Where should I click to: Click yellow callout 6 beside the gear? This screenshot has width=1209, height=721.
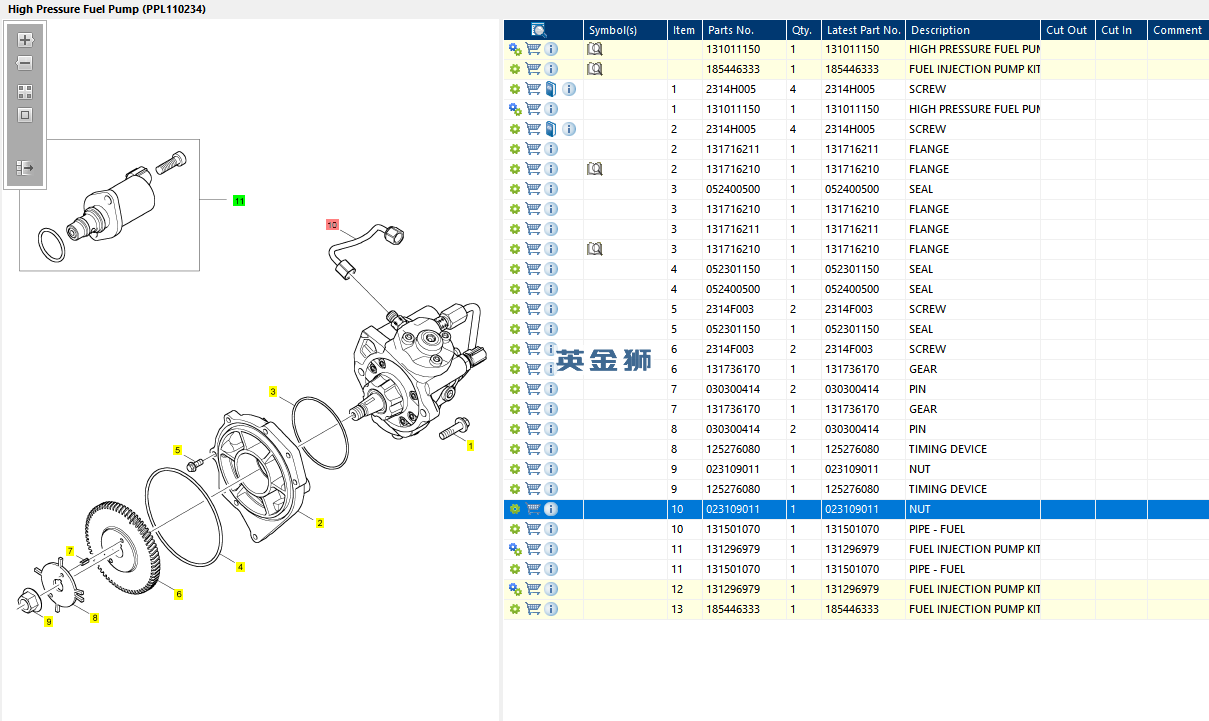(179, 594)
